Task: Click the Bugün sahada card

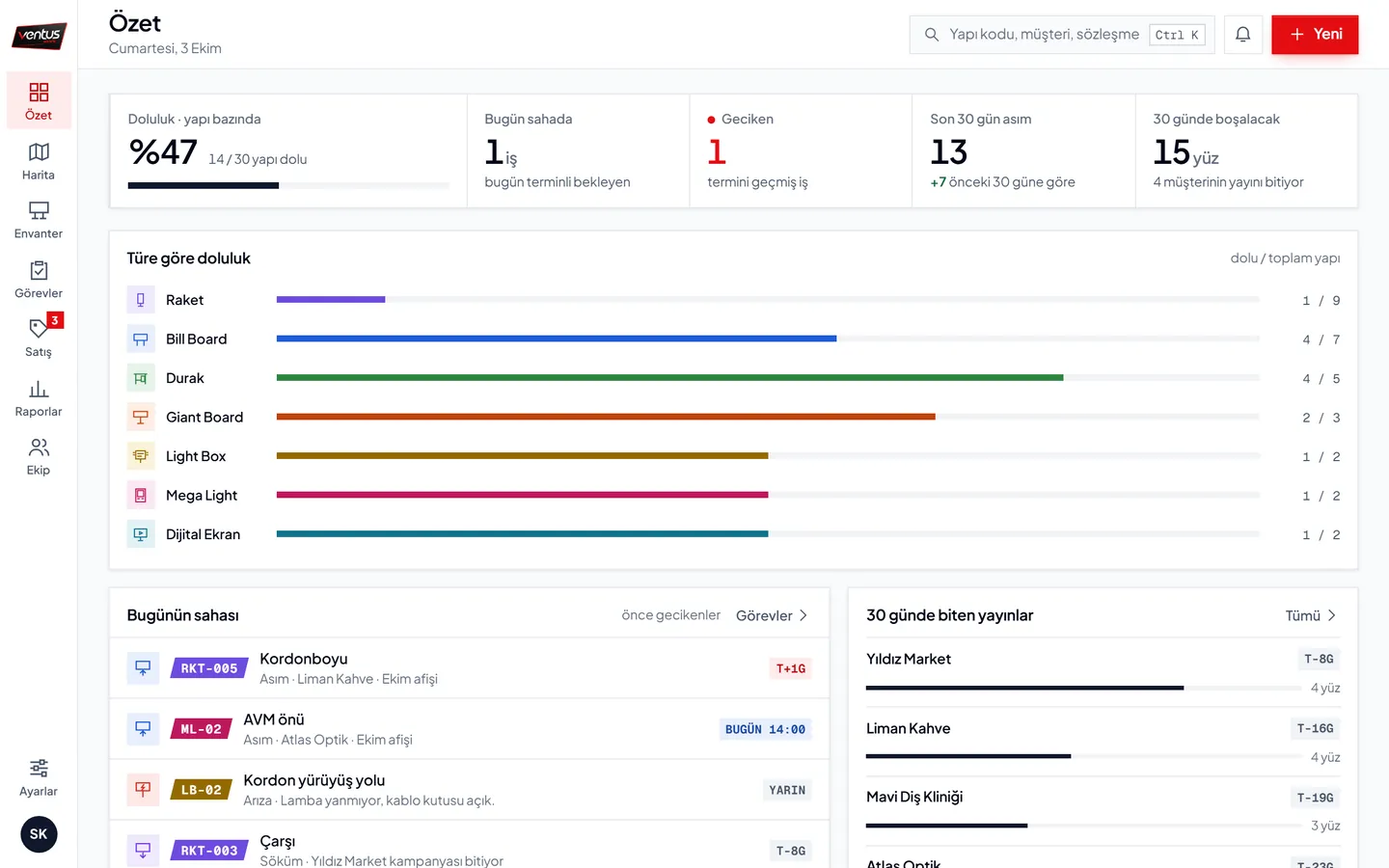Action: coord(578,150)
